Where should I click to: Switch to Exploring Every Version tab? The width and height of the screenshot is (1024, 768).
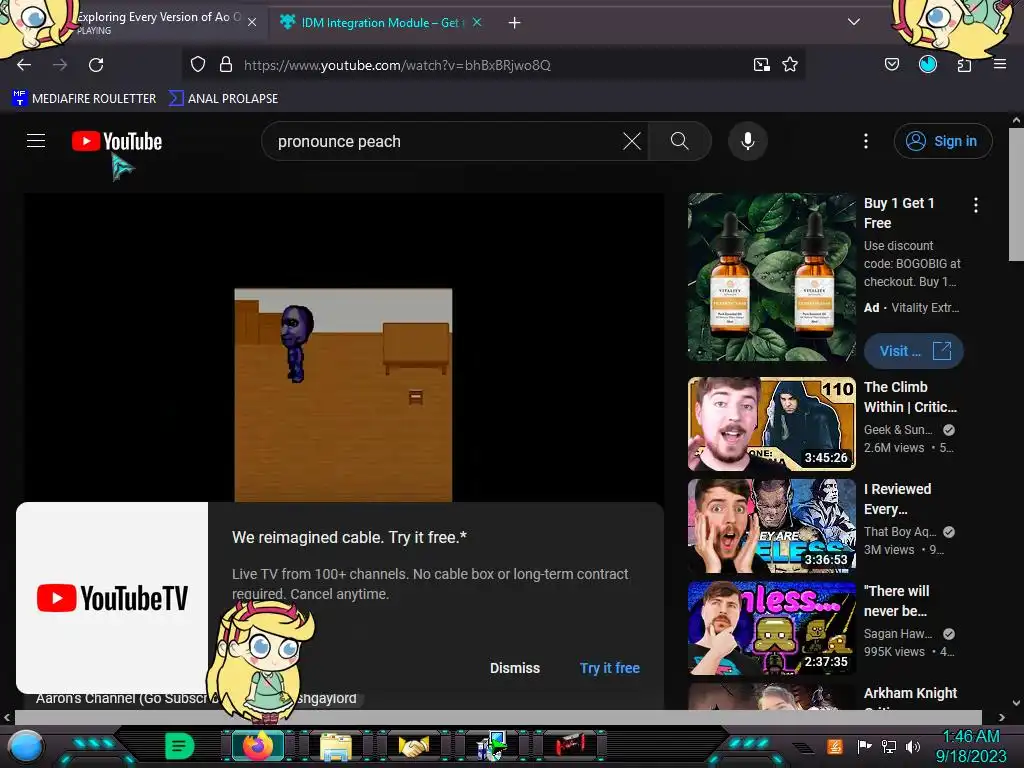(x=159, y=23)
